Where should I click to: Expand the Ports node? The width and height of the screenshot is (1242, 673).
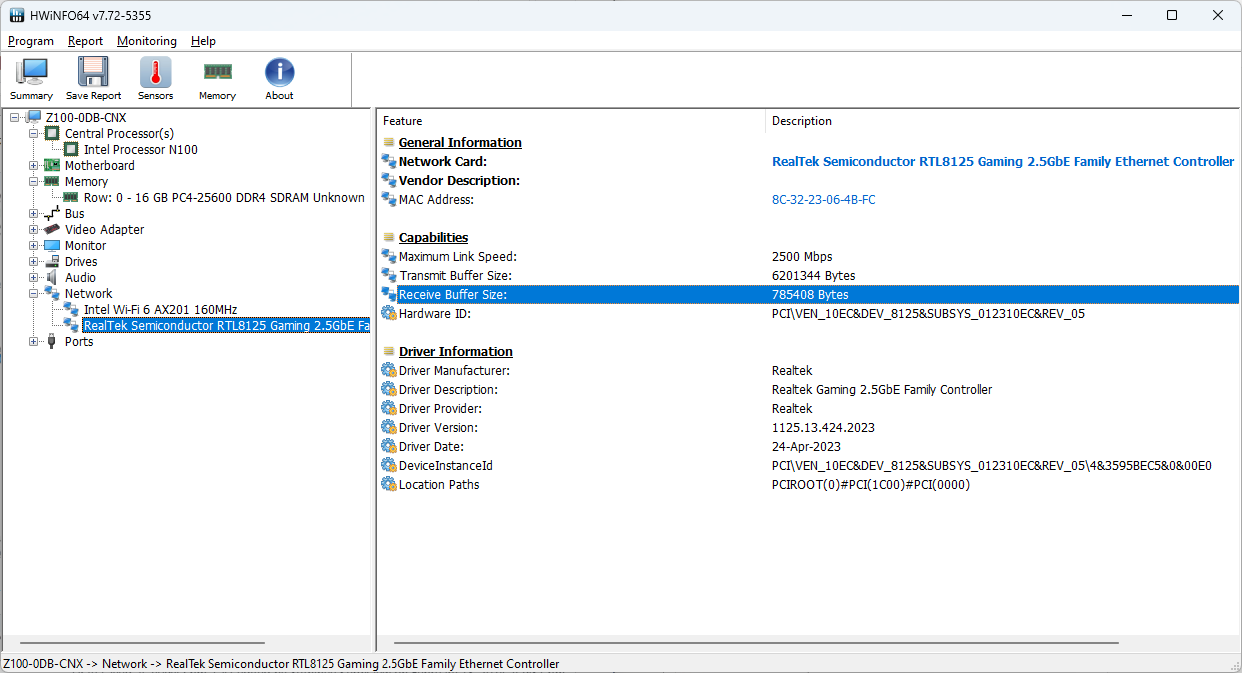click(34, 341)
